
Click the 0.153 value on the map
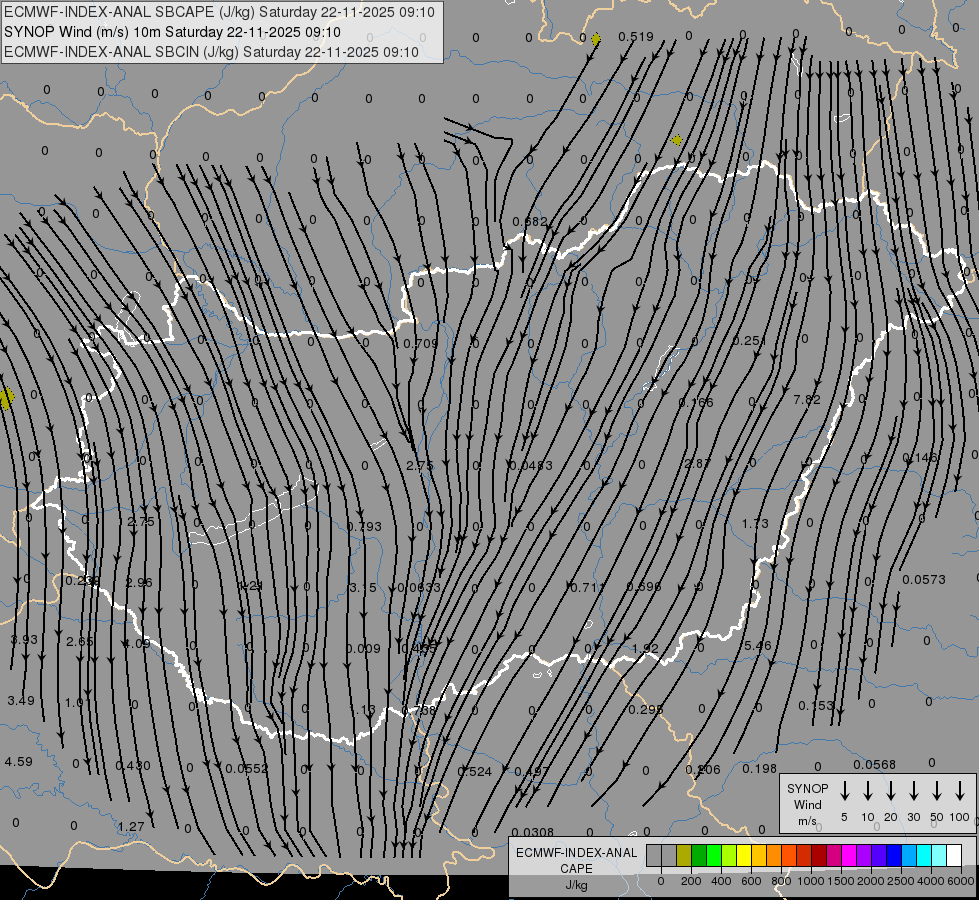click(816, 706)
